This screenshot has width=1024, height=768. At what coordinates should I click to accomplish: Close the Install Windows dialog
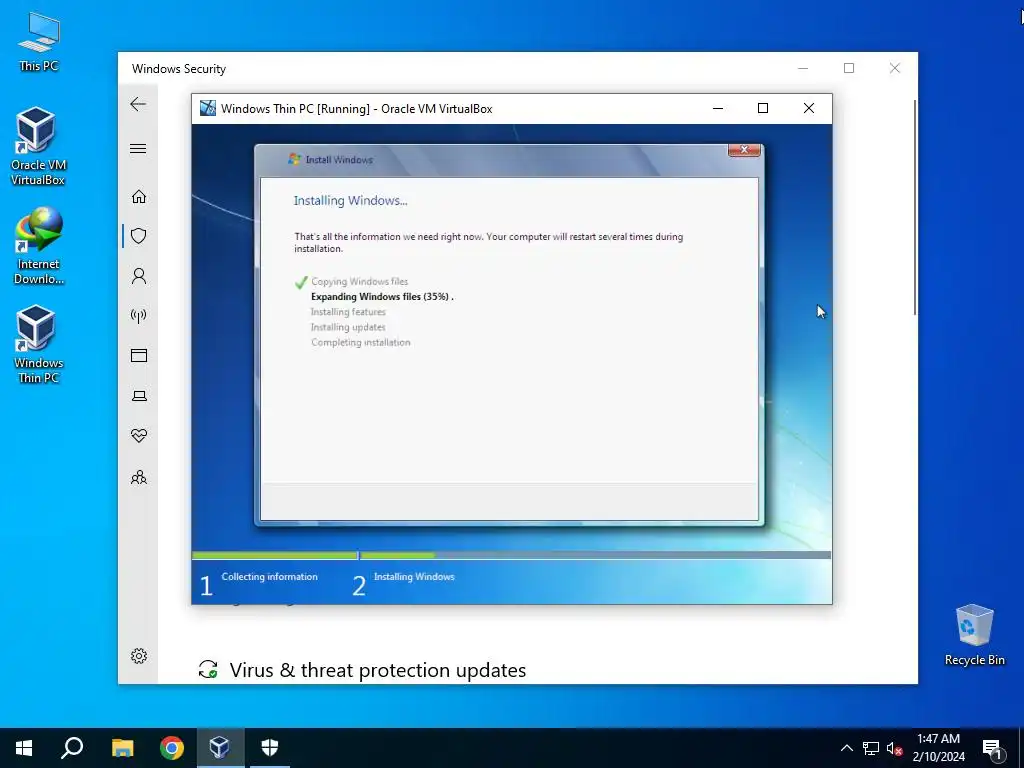744,150
